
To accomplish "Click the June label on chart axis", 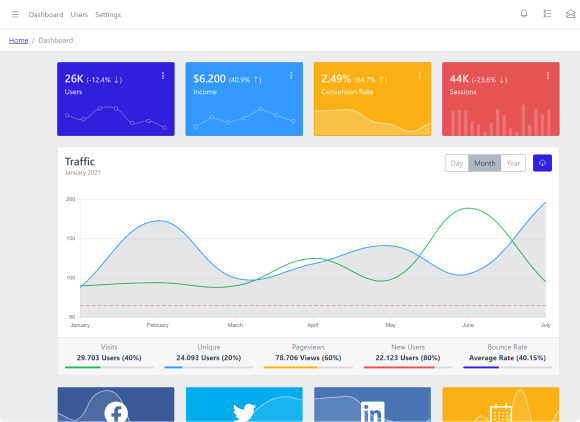I will coord(468,325).
